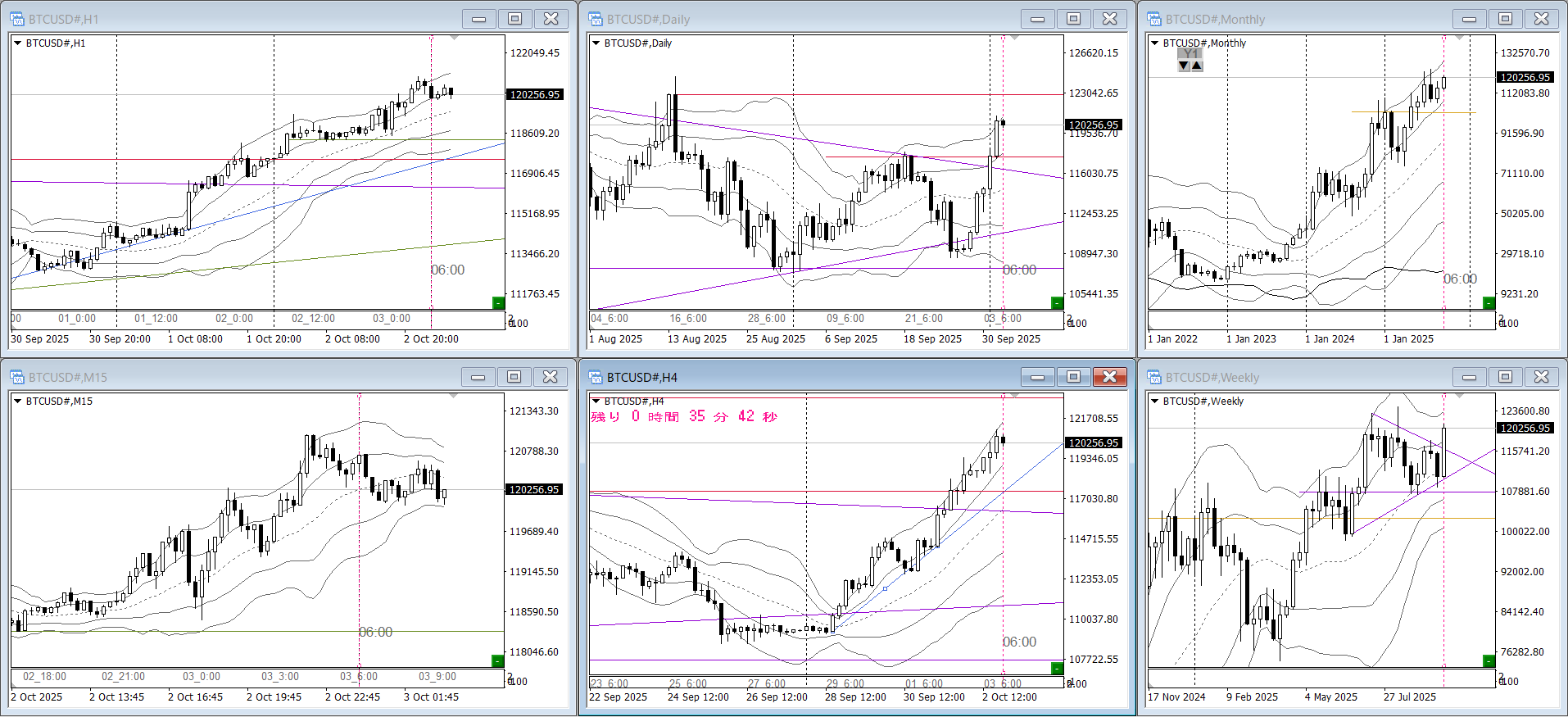Open the triangle dropdown beside BTCUSD#,Daily chart label

point(596,43)
